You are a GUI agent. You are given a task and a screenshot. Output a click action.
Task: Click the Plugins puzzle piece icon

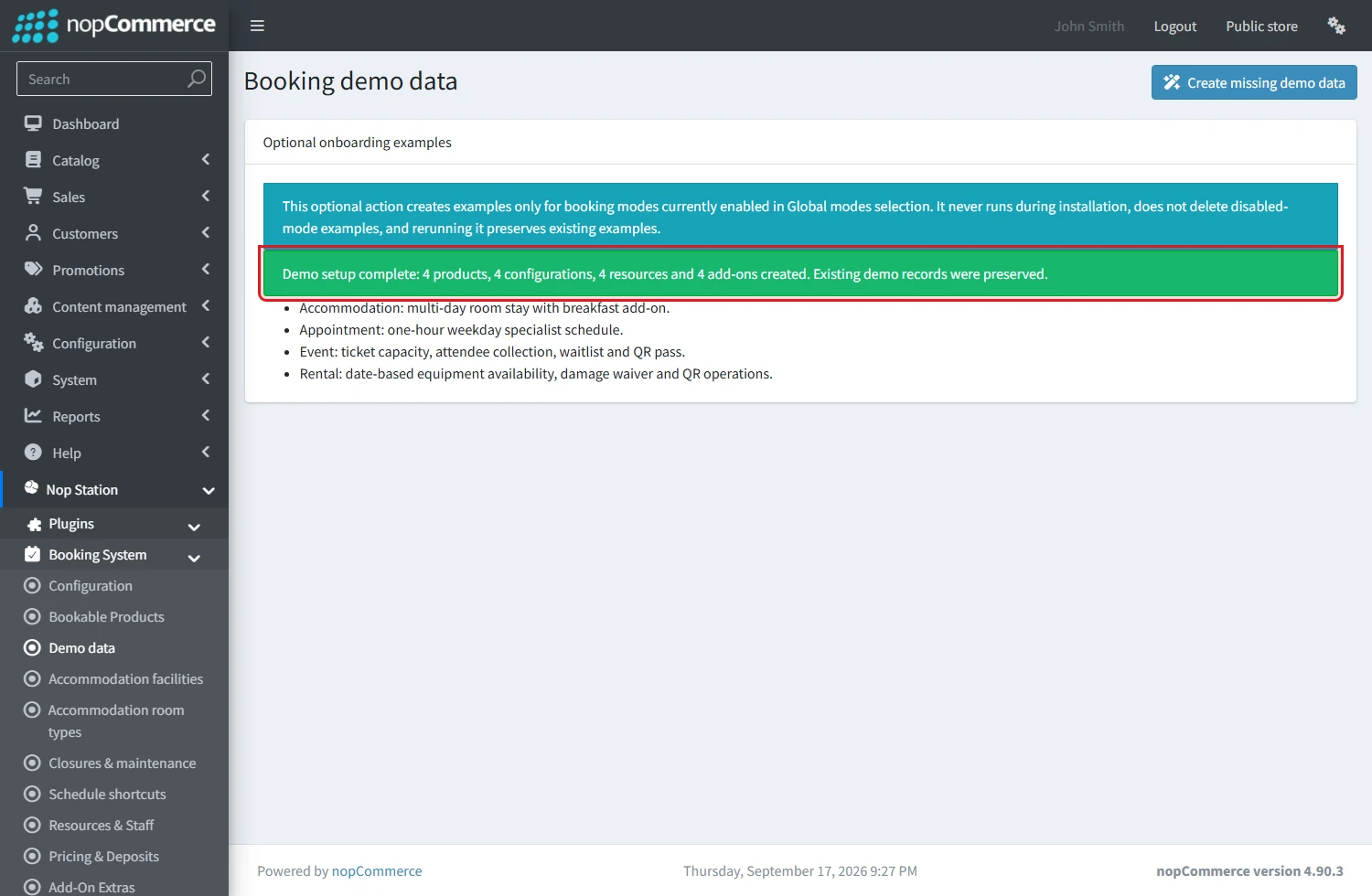[x=35, y=524]
